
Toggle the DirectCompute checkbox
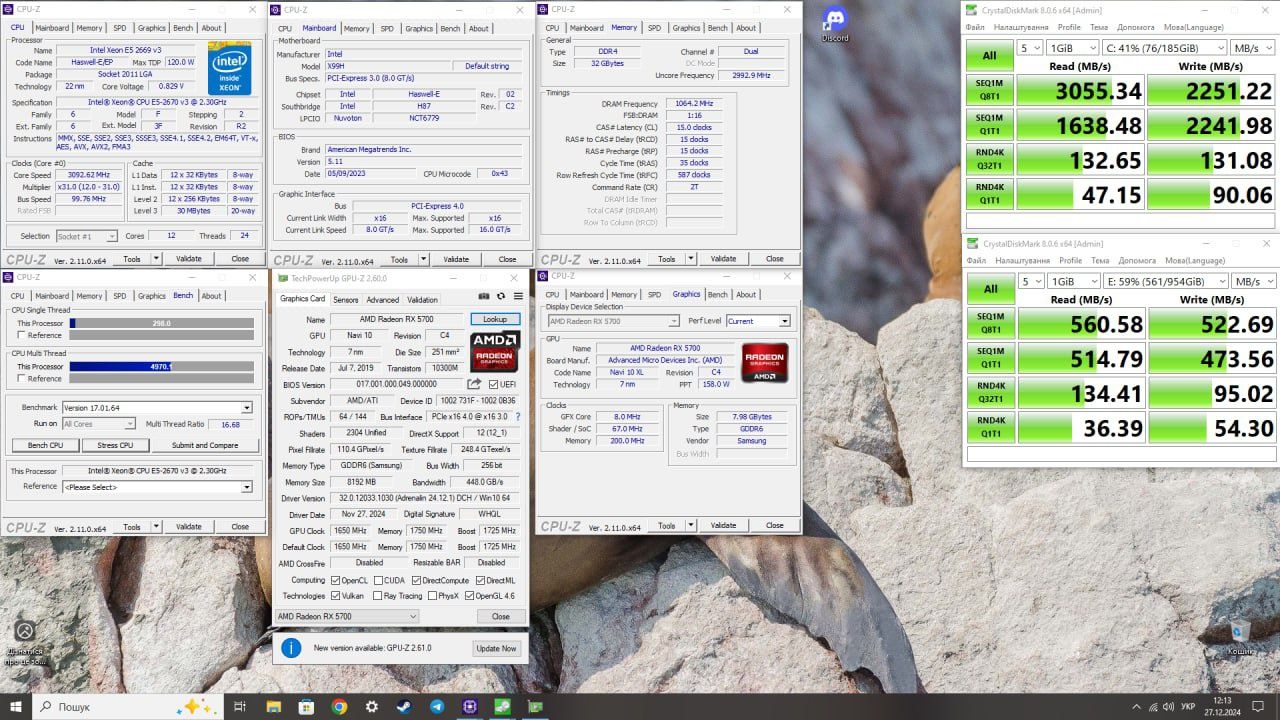tap(416, 580)
